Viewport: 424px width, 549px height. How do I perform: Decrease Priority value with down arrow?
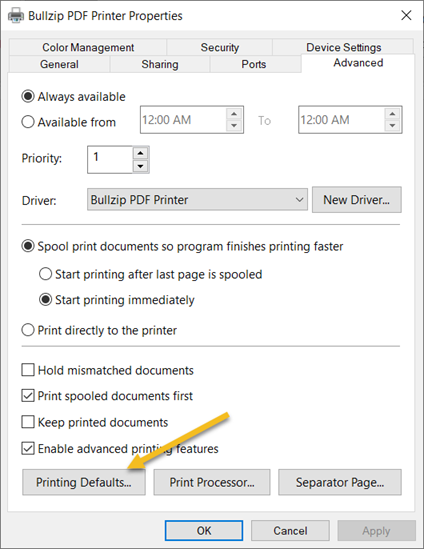tap(141, 166)
